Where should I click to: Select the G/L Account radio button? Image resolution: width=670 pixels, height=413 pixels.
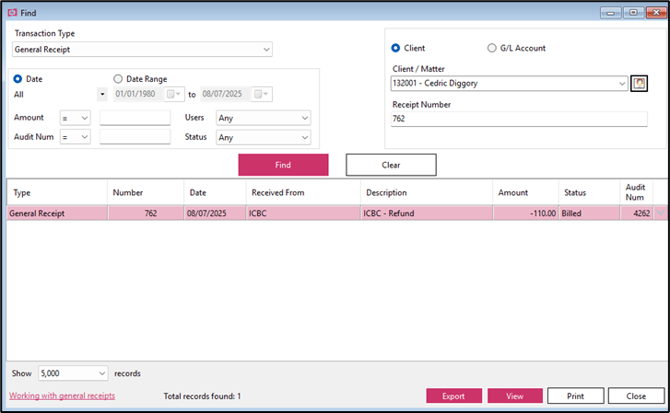(491, 48)
